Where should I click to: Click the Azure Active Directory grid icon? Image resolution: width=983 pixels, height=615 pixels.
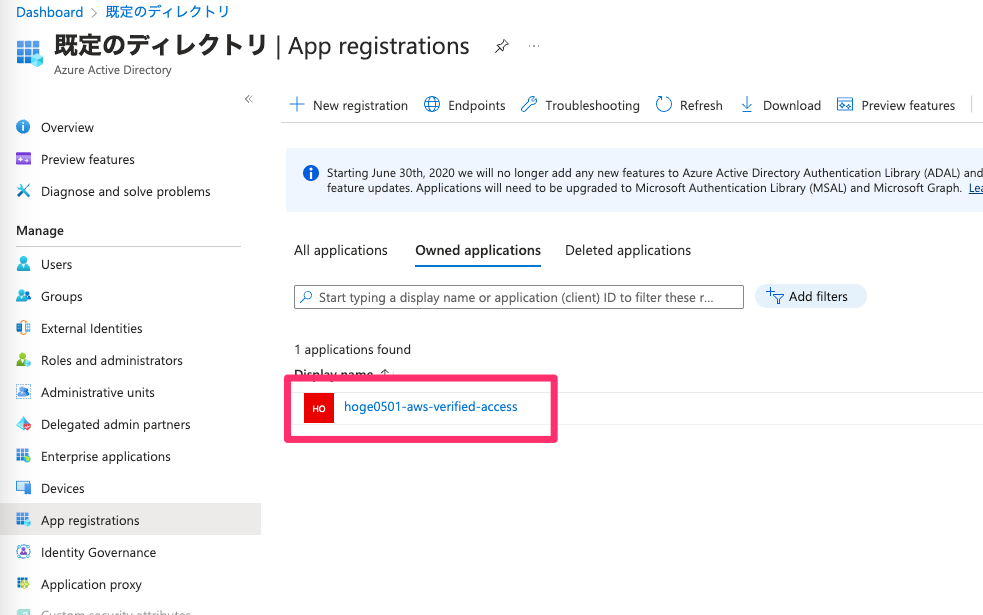(29, 53)
